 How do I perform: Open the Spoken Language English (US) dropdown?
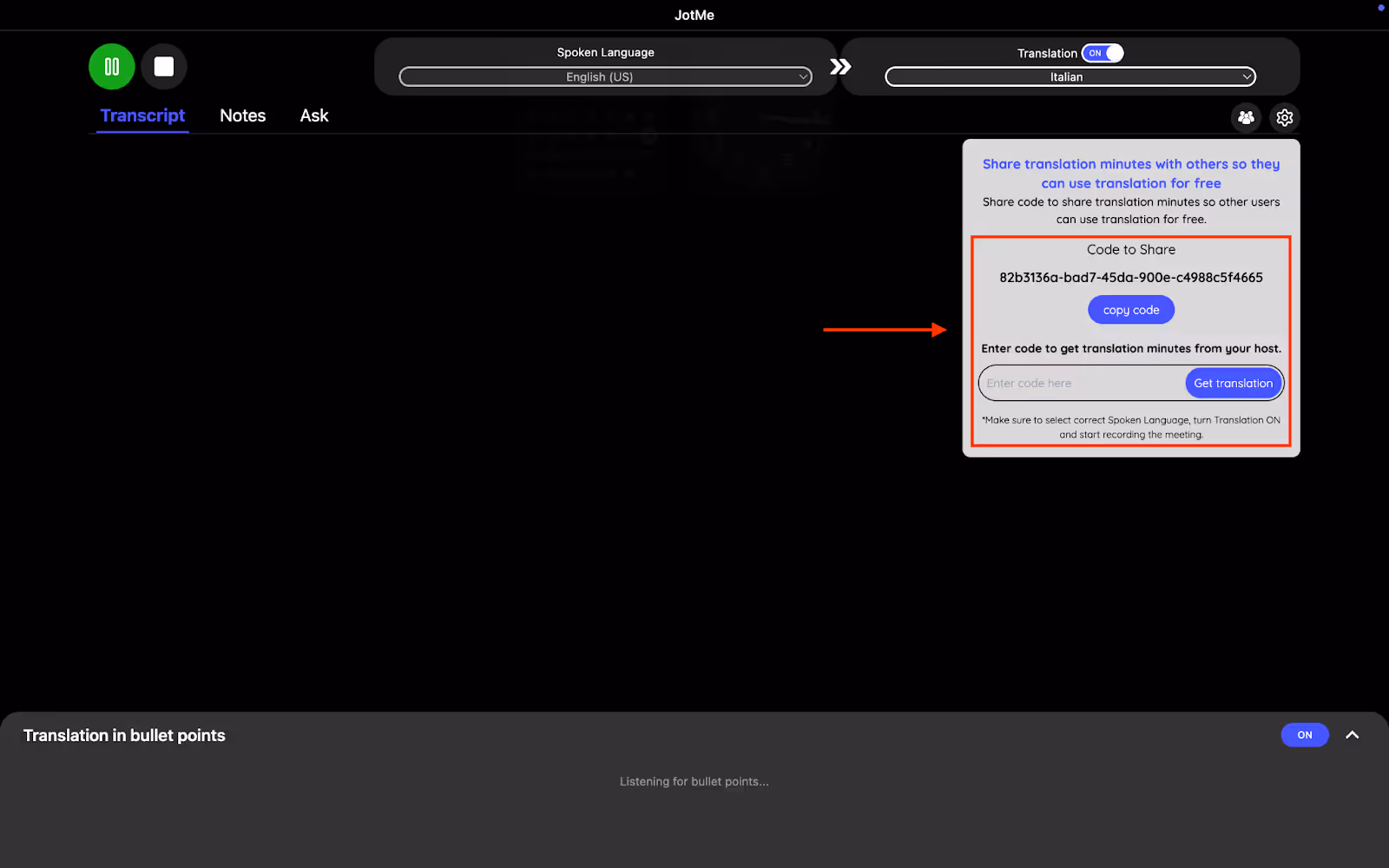(x=605, y=77)
